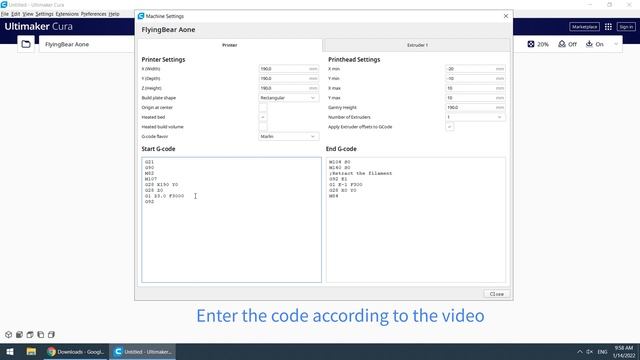The image size is (640, 360).
Task: Toggle Heated bed checkbox
Action: pos(263,117)
